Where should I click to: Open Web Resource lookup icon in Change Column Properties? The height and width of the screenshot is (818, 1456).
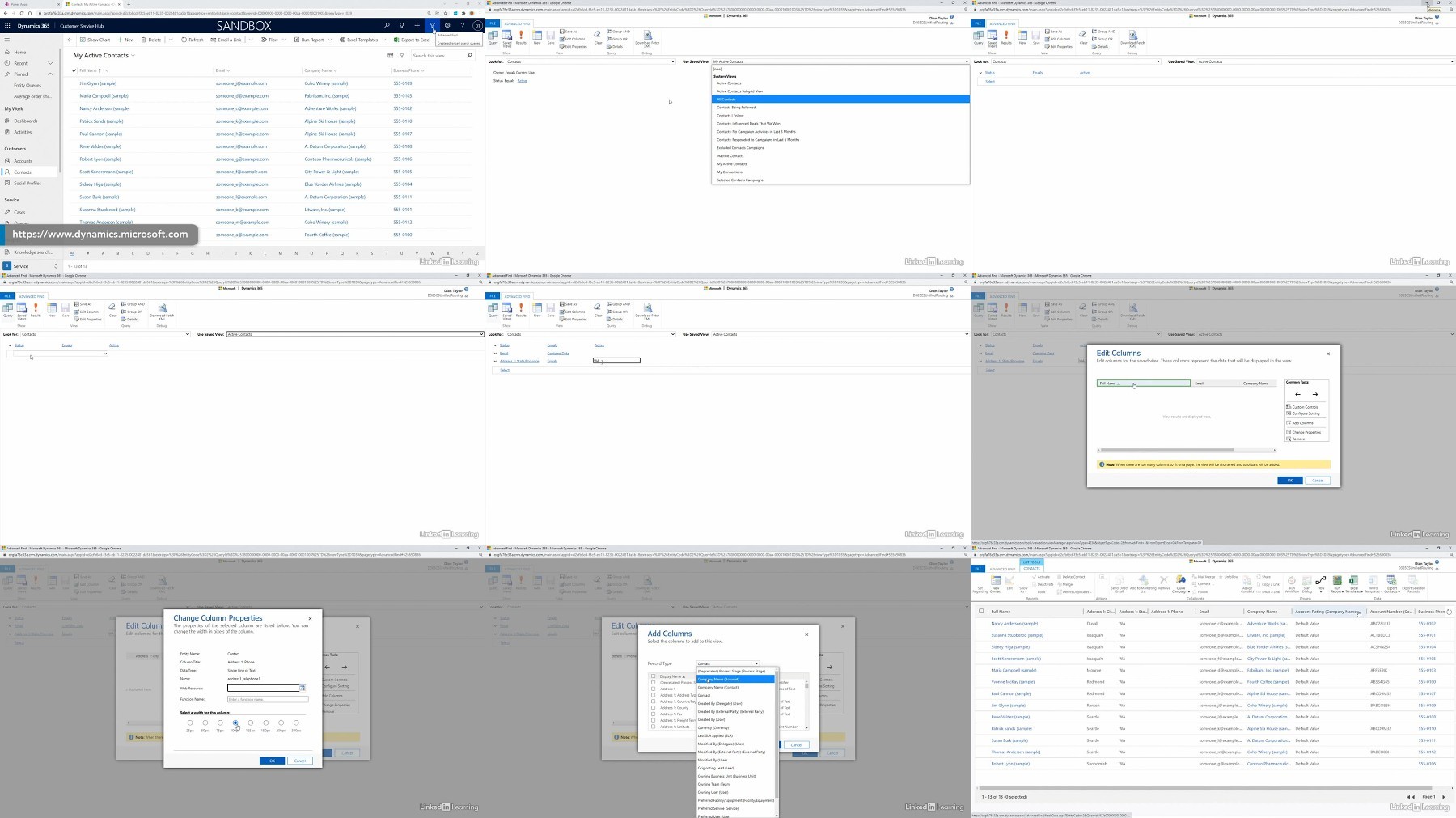(303, 688)
